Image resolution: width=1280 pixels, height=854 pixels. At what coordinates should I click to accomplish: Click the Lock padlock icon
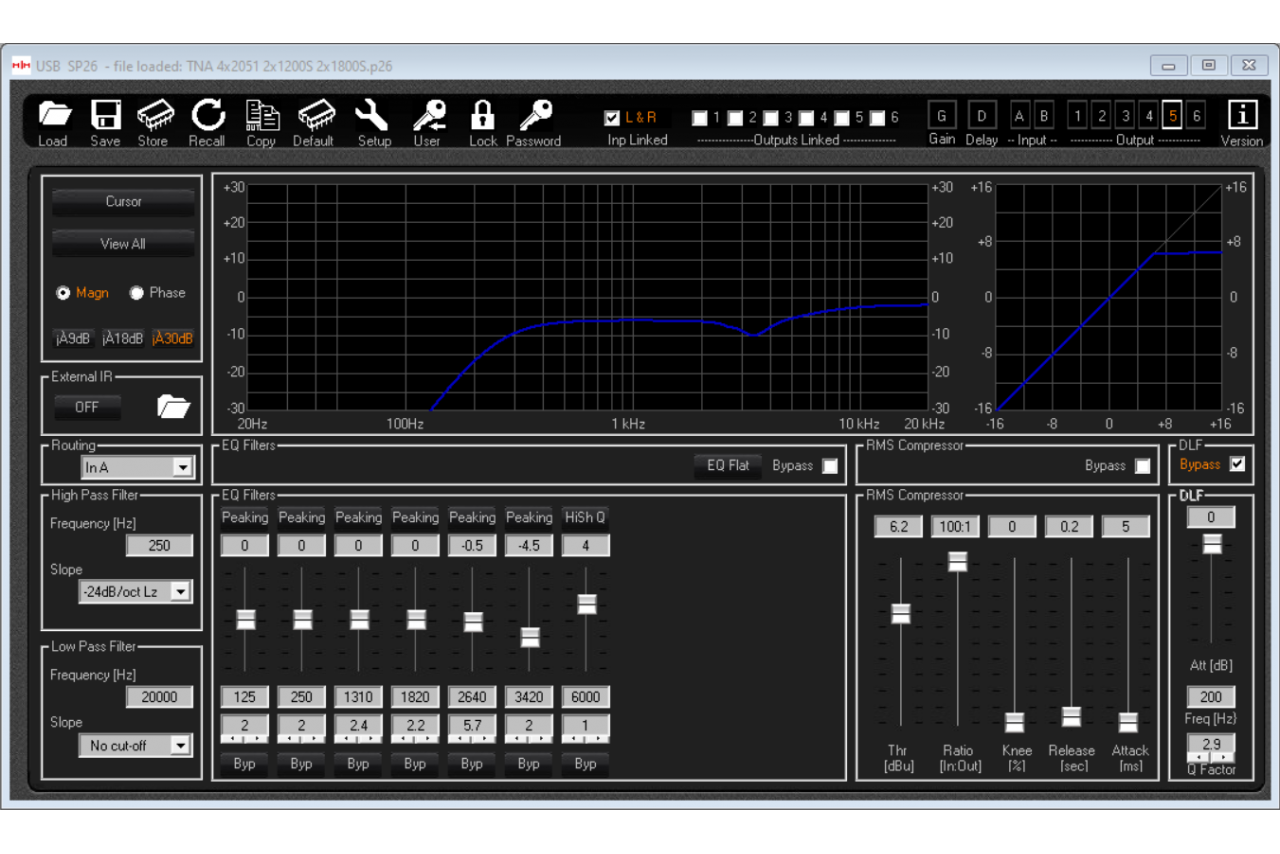(x=482, y=116)
